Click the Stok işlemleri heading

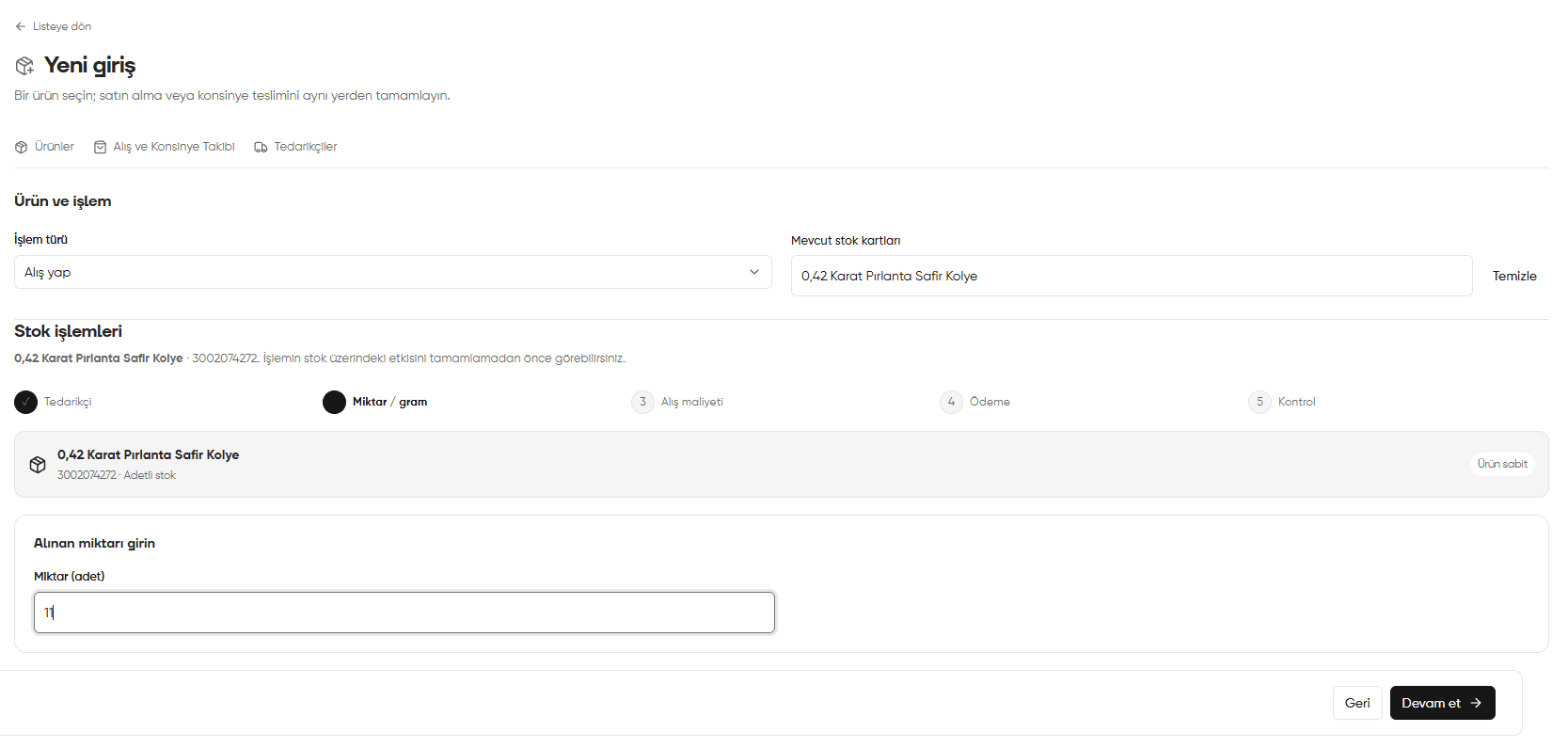point(68,331)
